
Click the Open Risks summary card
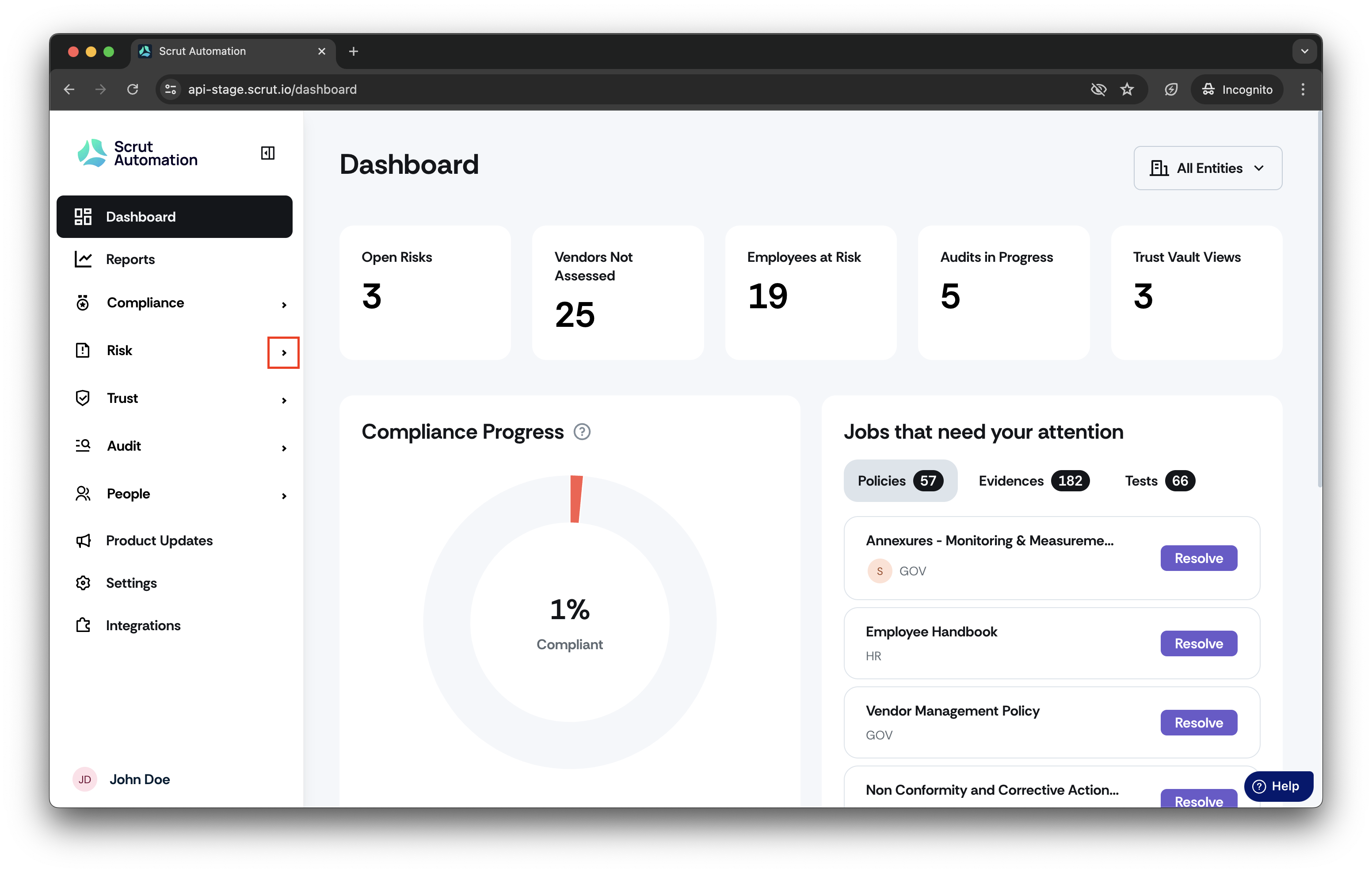[425, 292]
